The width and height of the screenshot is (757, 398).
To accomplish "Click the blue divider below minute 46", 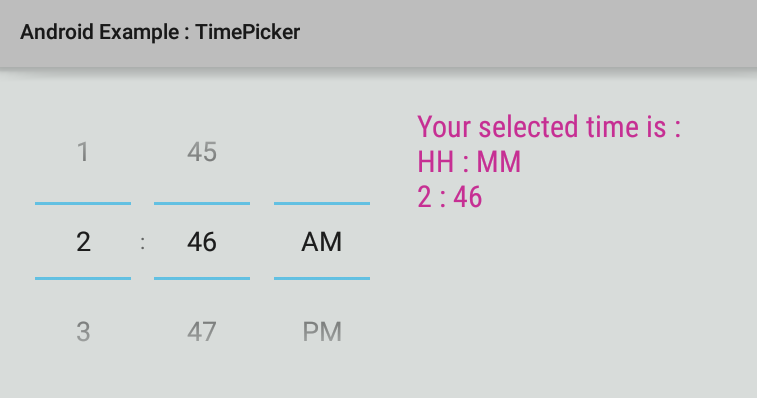I will (202, 278).
